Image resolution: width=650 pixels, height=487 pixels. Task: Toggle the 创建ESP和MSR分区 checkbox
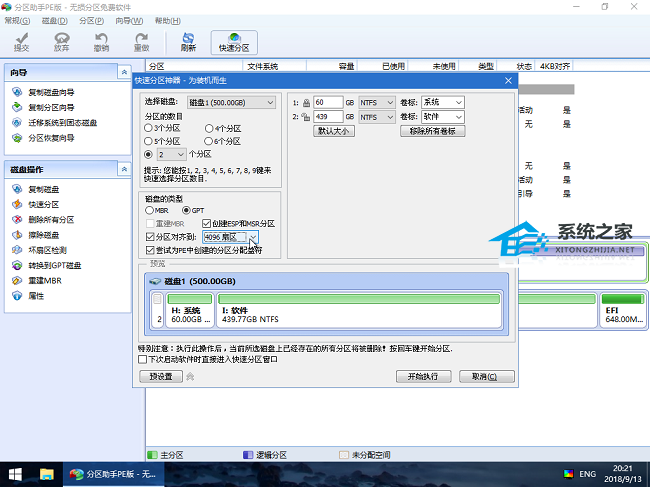[207, 223]
